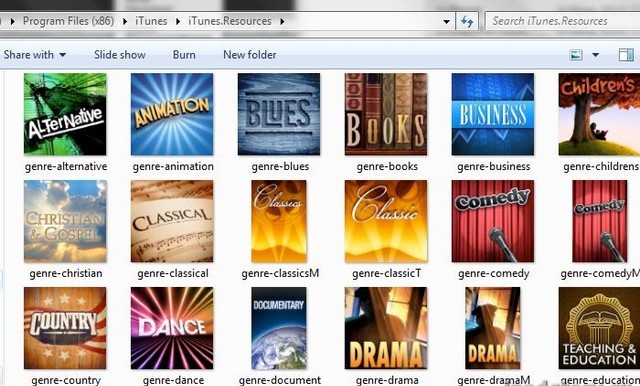
Task: Click the genre-classical file name
Action: [x=173, y=273]
